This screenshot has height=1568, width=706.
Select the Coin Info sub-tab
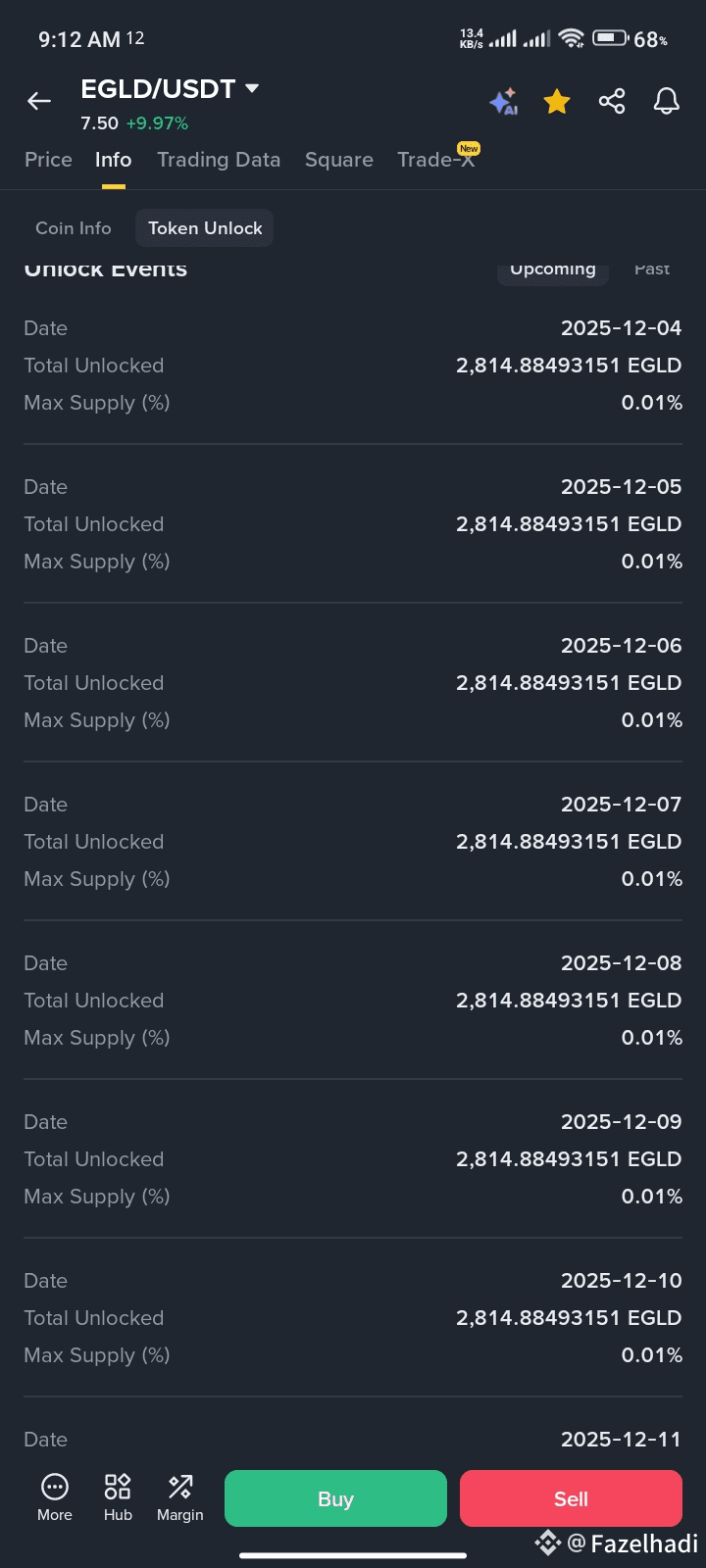[x=74, y=228]
